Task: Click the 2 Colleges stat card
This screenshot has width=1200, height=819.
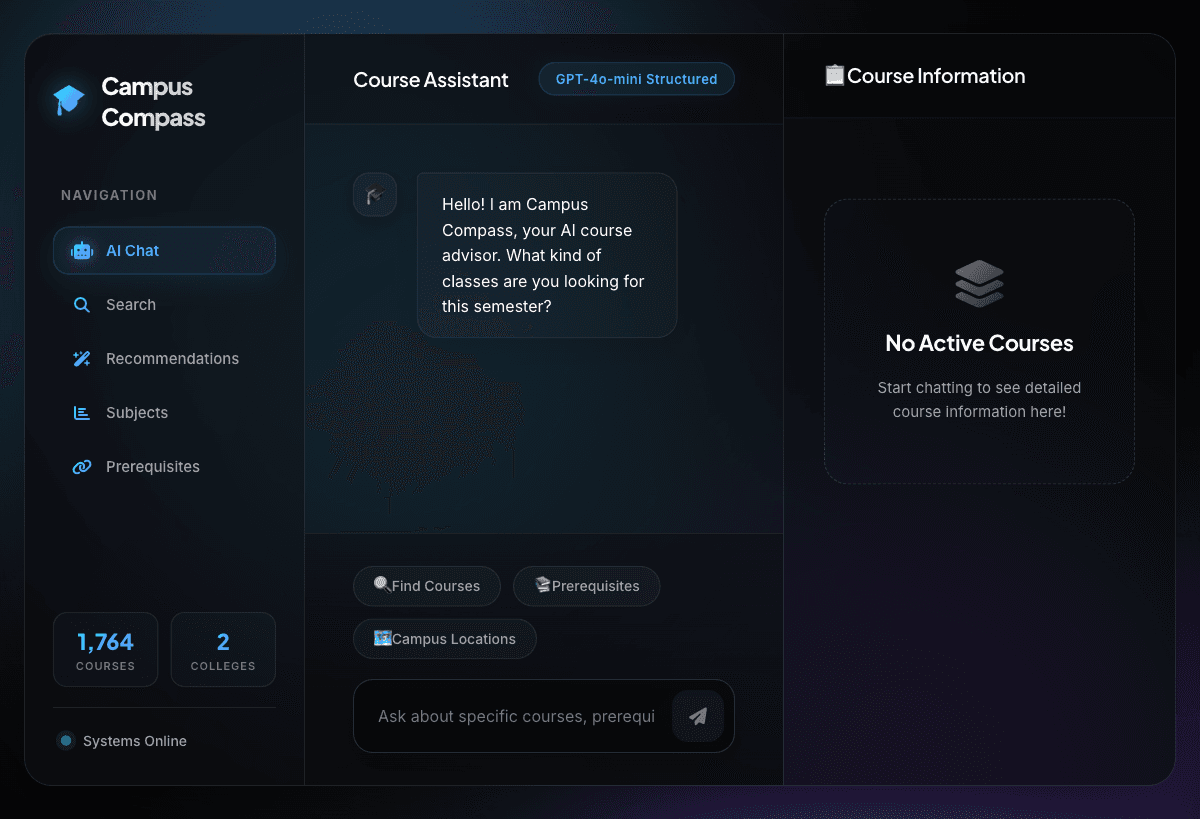Action: (x=223, y=650)
